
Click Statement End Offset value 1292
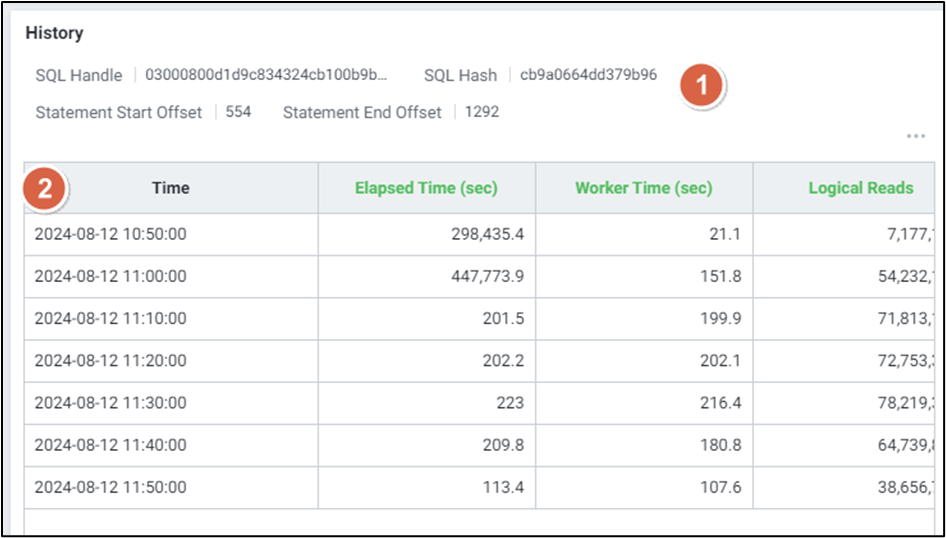[x=482, y=112]
